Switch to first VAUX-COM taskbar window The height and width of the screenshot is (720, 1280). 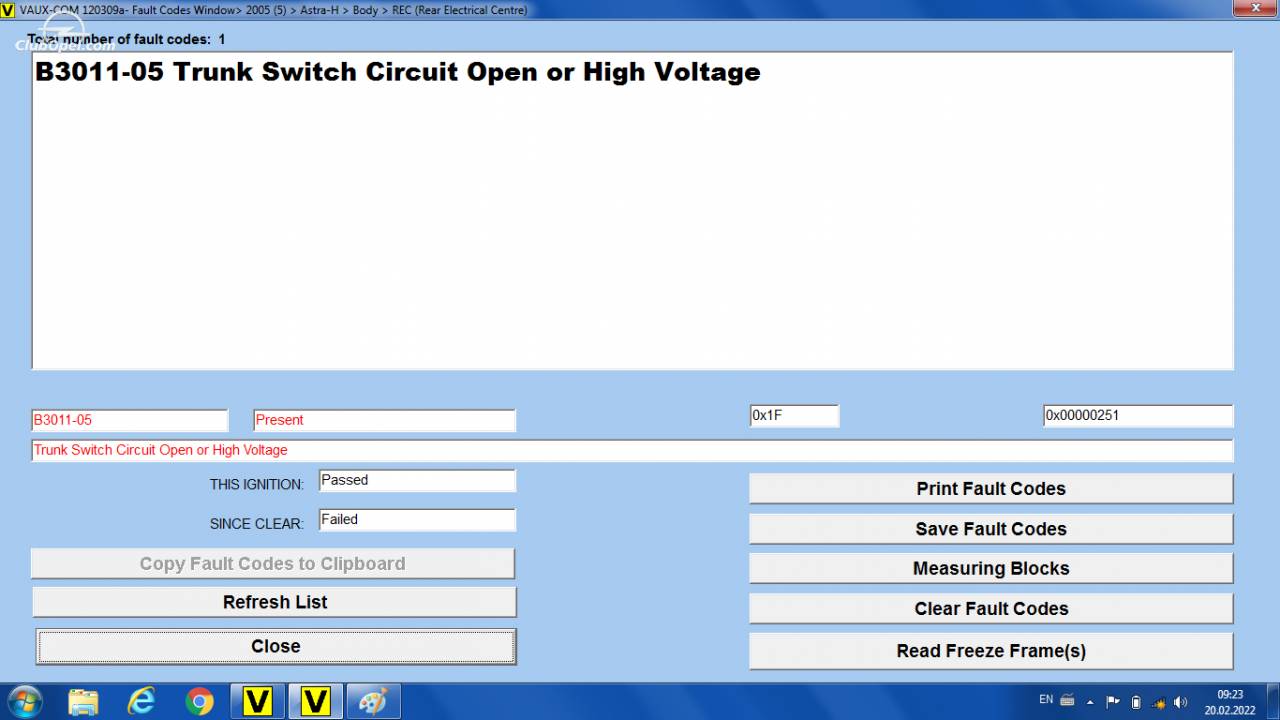point(258,701)
